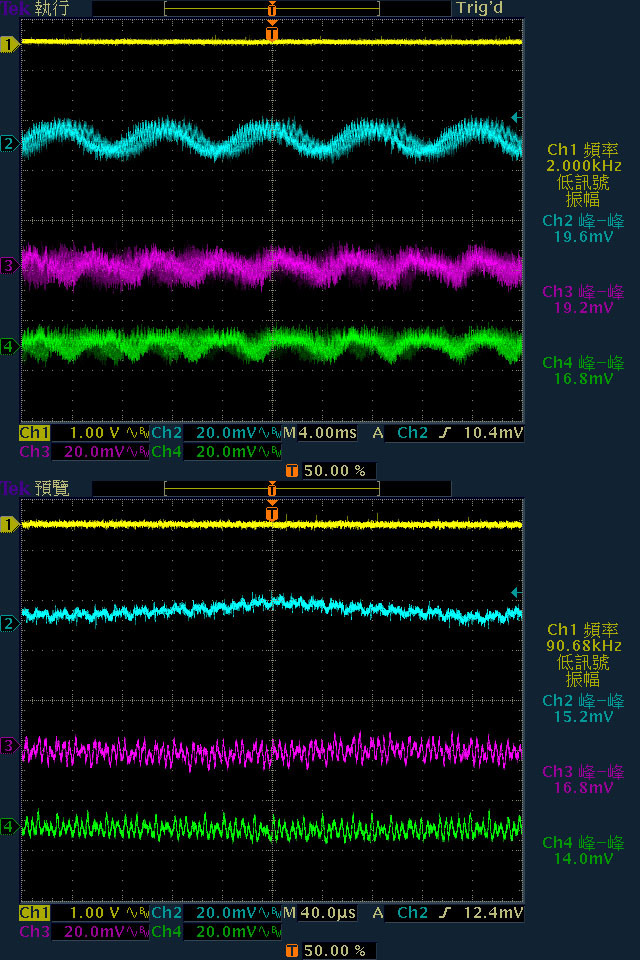Click Tek logo next to 預覽
The image size is (640, 960).
click(15, 488)
